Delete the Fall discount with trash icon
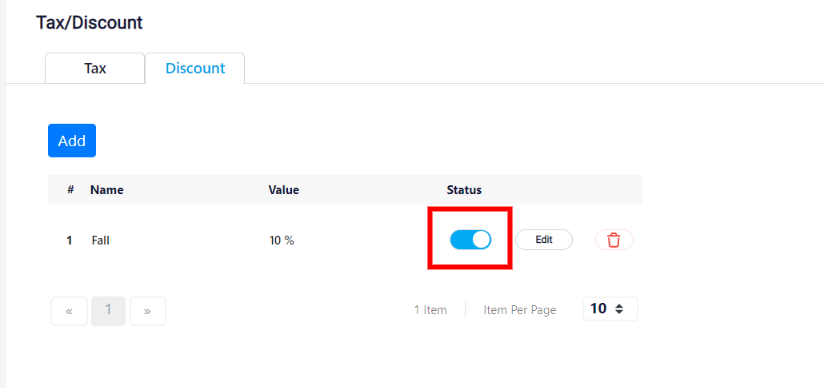This screenshot has width=824, height=388. (614, 240)
